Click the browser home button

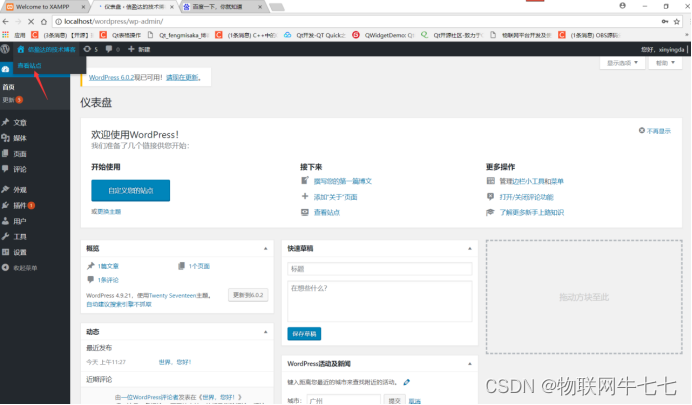(x=43, y=21)
